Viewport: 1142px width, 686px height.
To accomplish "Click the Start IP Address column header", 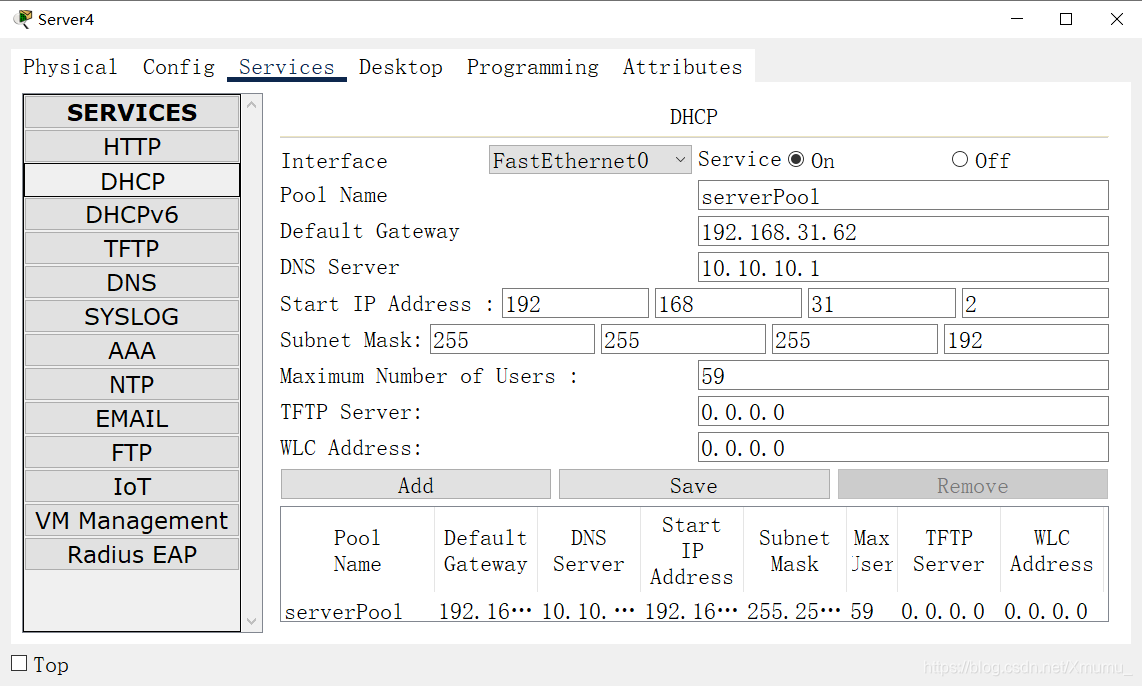I will click(x=691, y=551).
